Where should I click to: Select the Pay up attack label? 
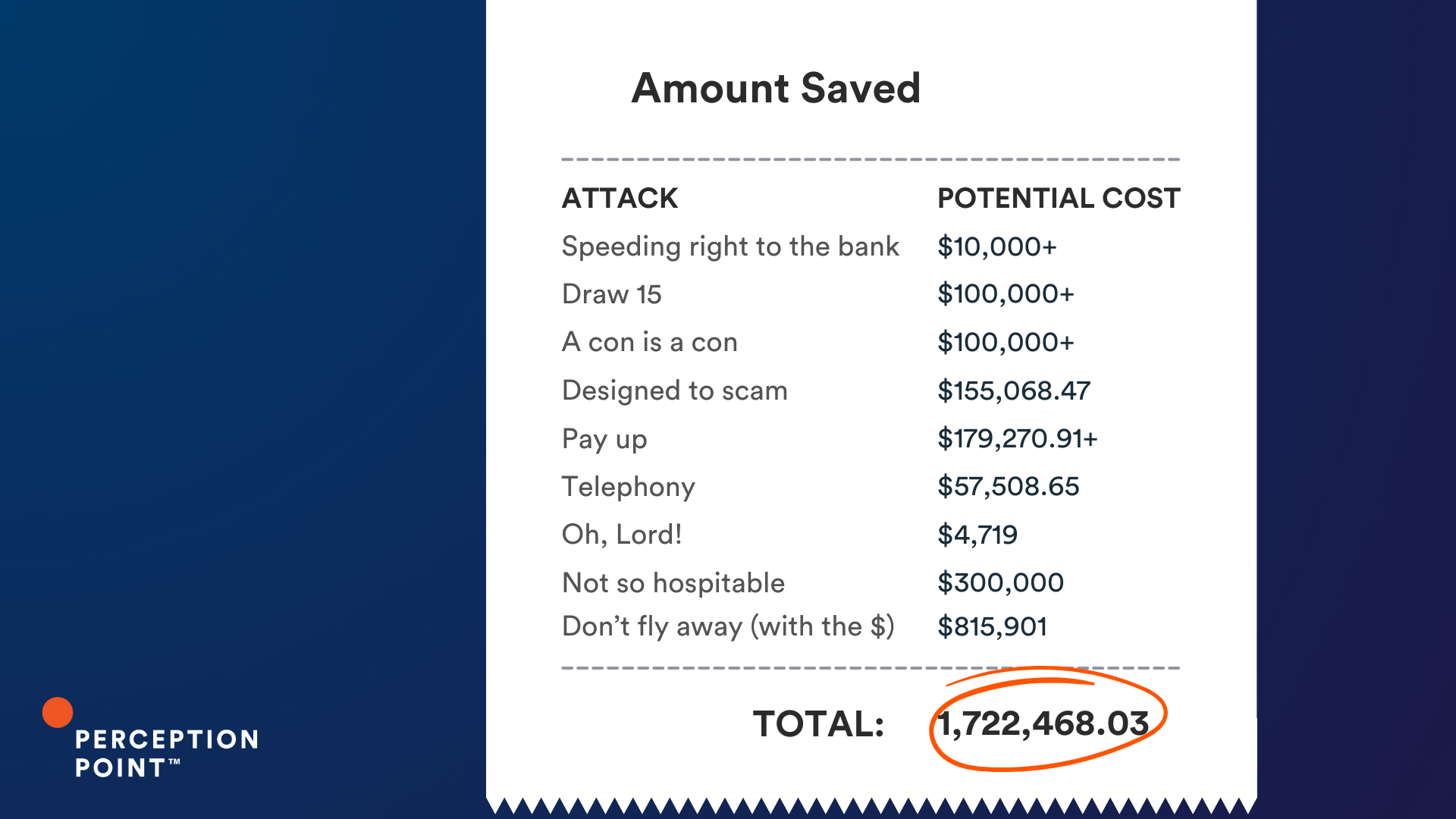[604, 439]
